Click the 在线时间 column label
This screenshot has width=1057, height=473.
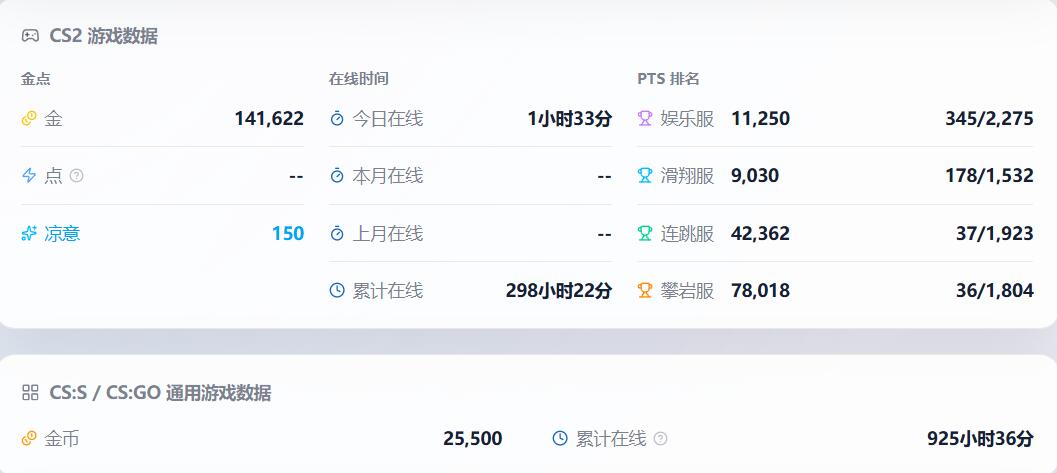[359, 79]
